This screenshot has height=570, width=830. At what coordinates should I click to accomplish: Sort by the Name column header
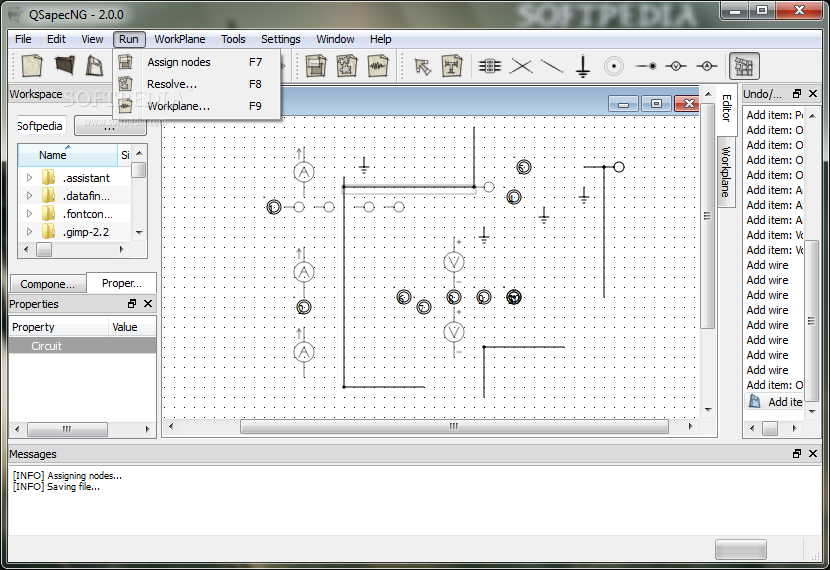click(x=68, y=155)
